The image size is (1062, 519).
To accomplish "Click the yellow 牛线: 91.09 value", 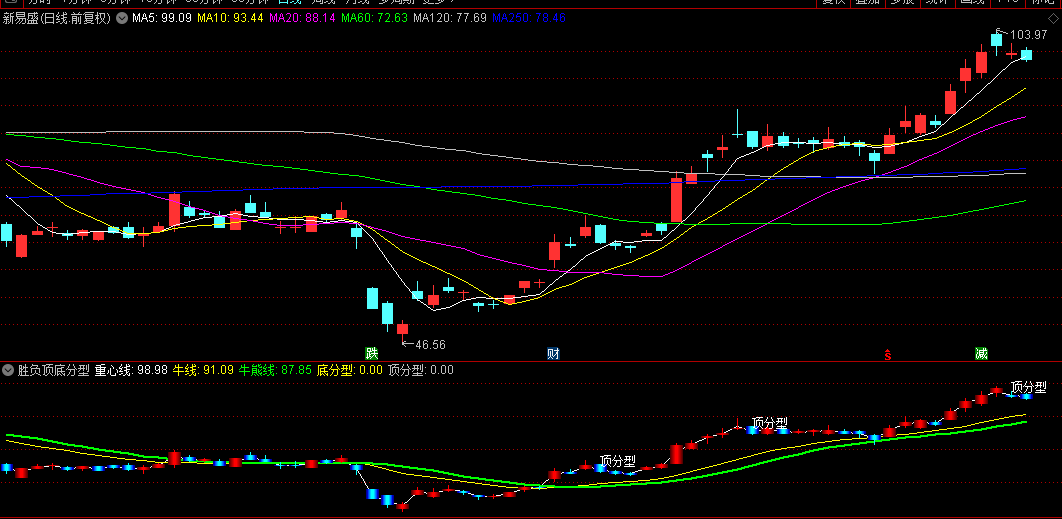I will [203, 370].
